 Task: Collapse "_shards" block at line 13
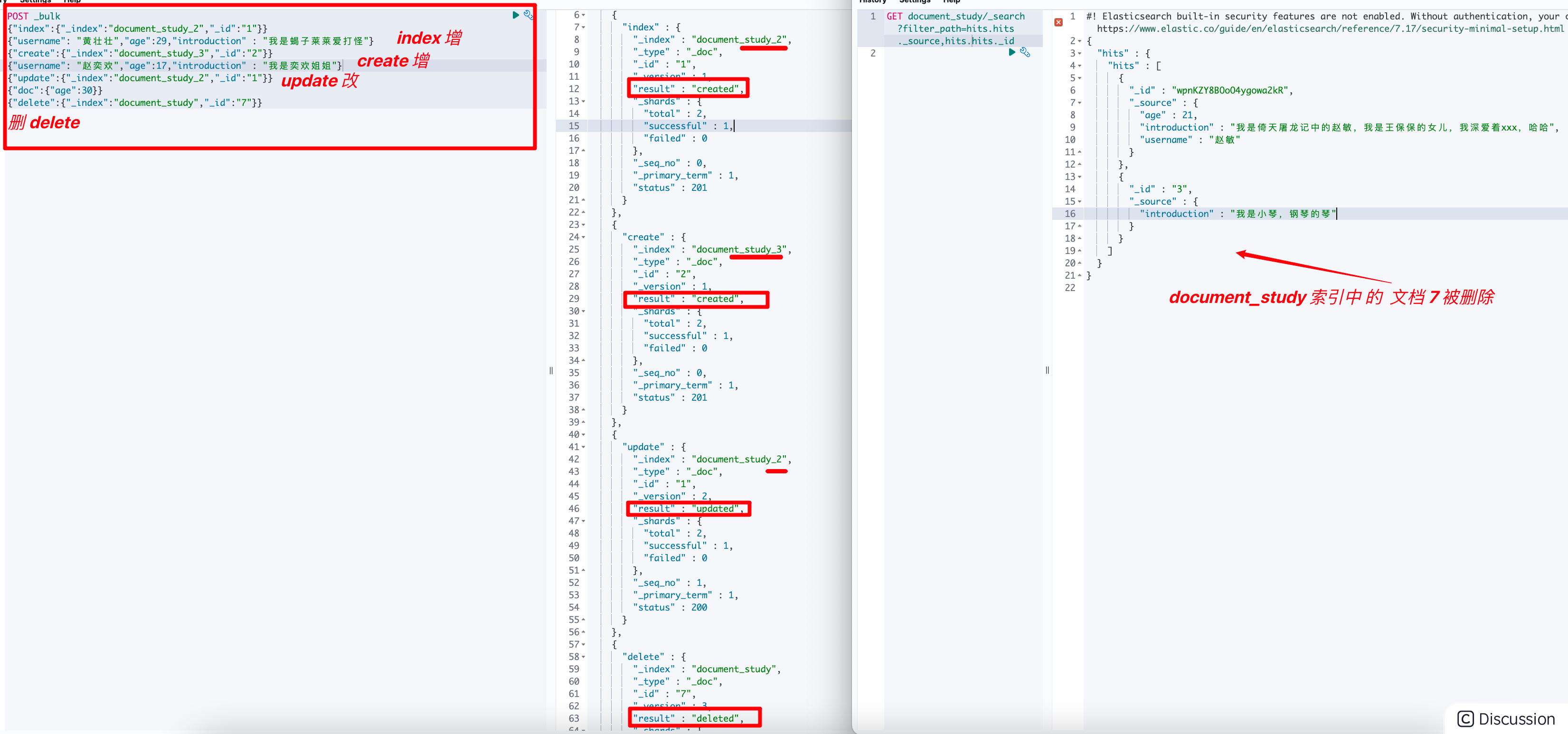(584, 102)
